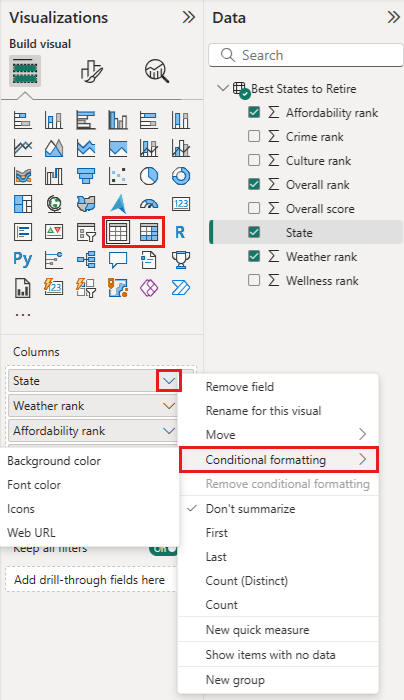This screenshot has height=700, width=404.
Task: Uncheck the Affordability rank field
Action: 254,112
